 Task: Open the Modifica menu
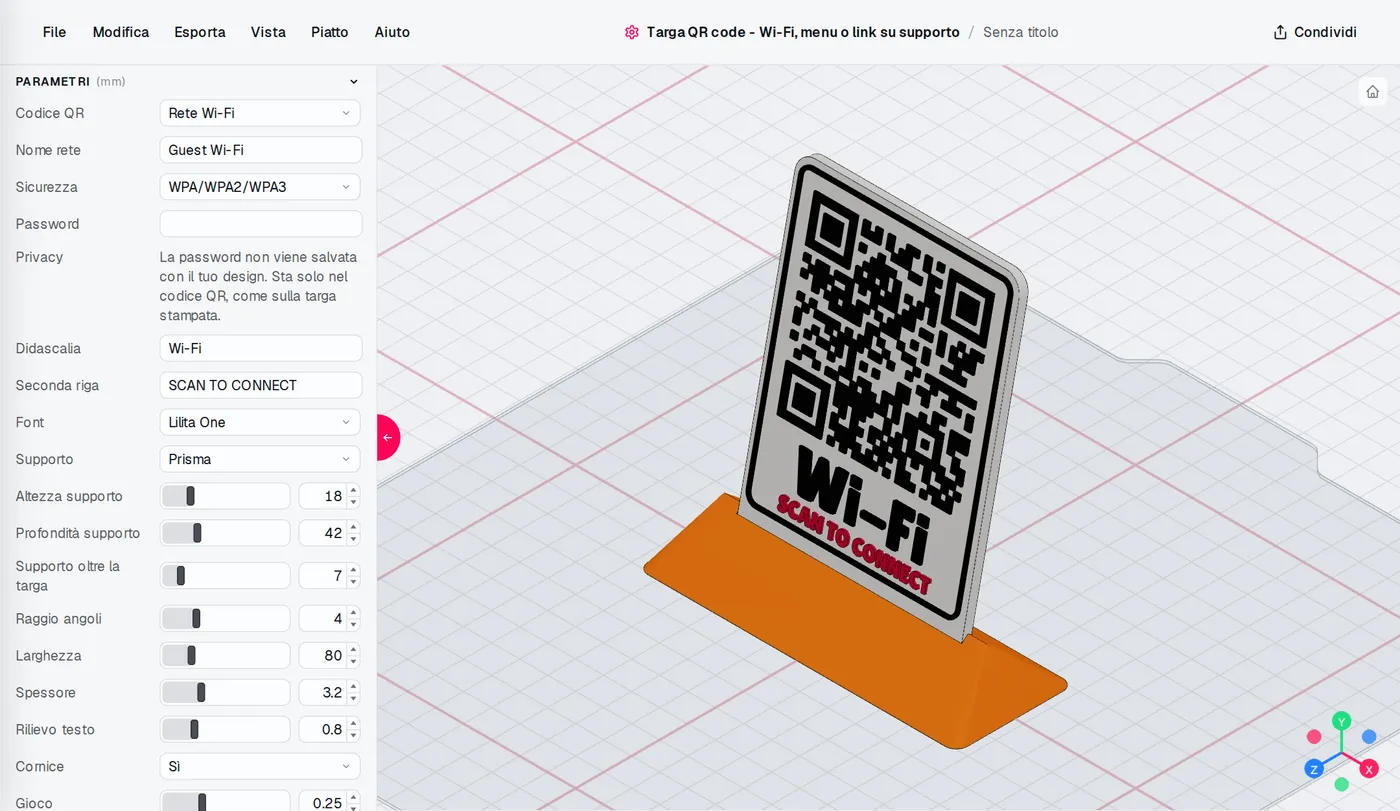(121, 32)
